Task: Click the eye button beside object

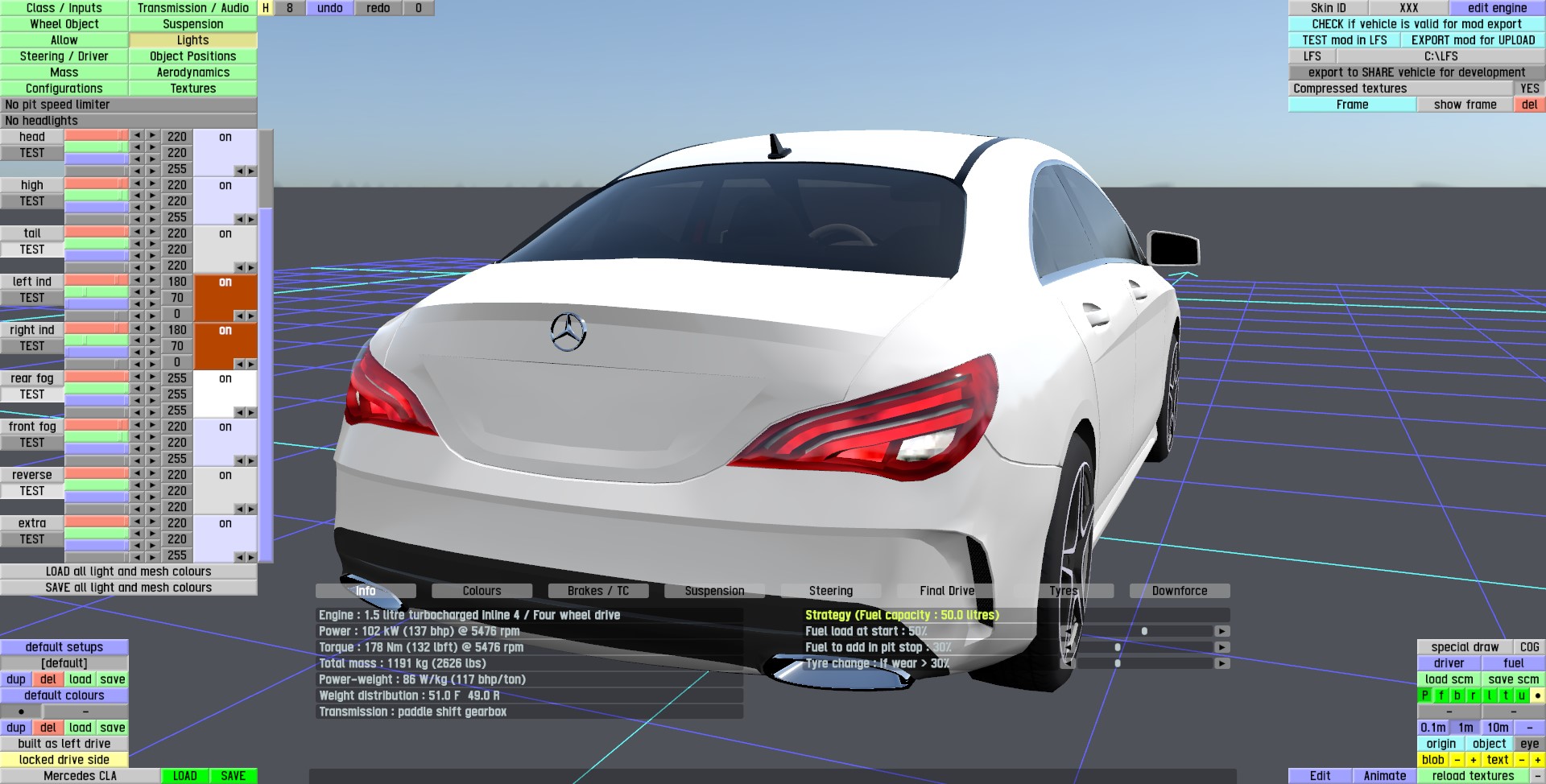Action: 1530,744
